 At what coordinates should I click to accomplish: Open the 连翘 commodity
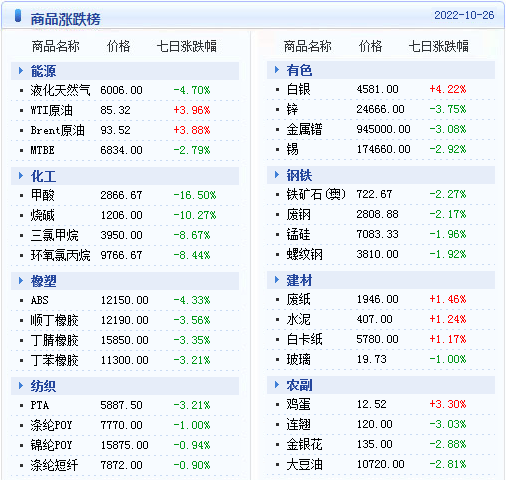coord(298,424)
